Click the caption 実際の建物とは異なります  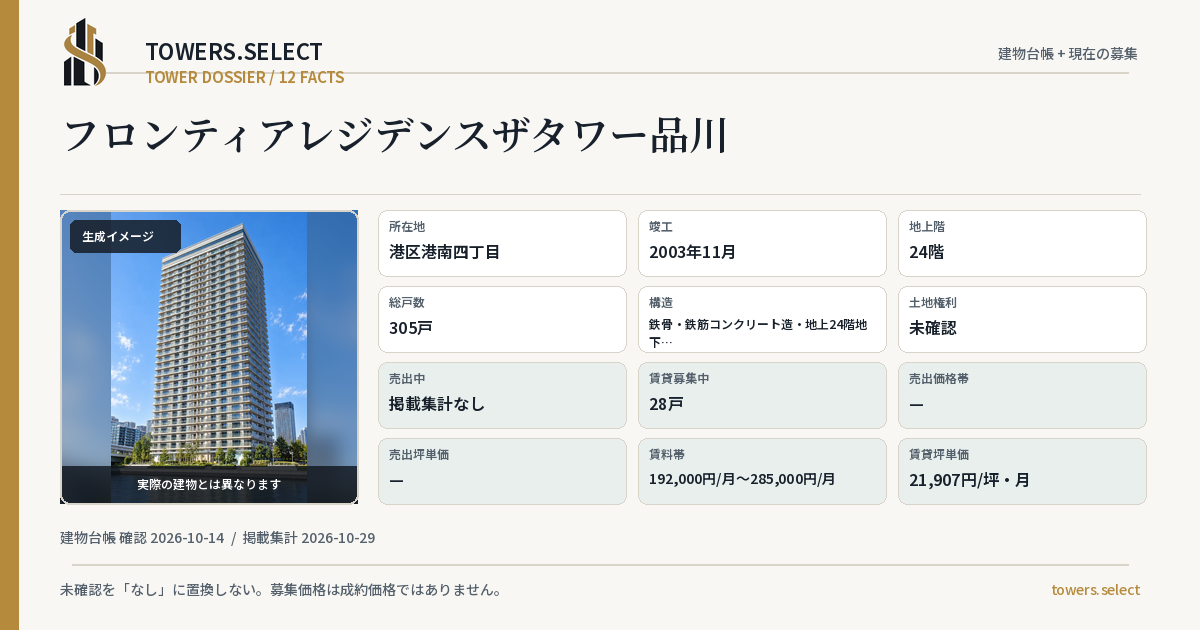pyautogui.click(x=209, y=484)
